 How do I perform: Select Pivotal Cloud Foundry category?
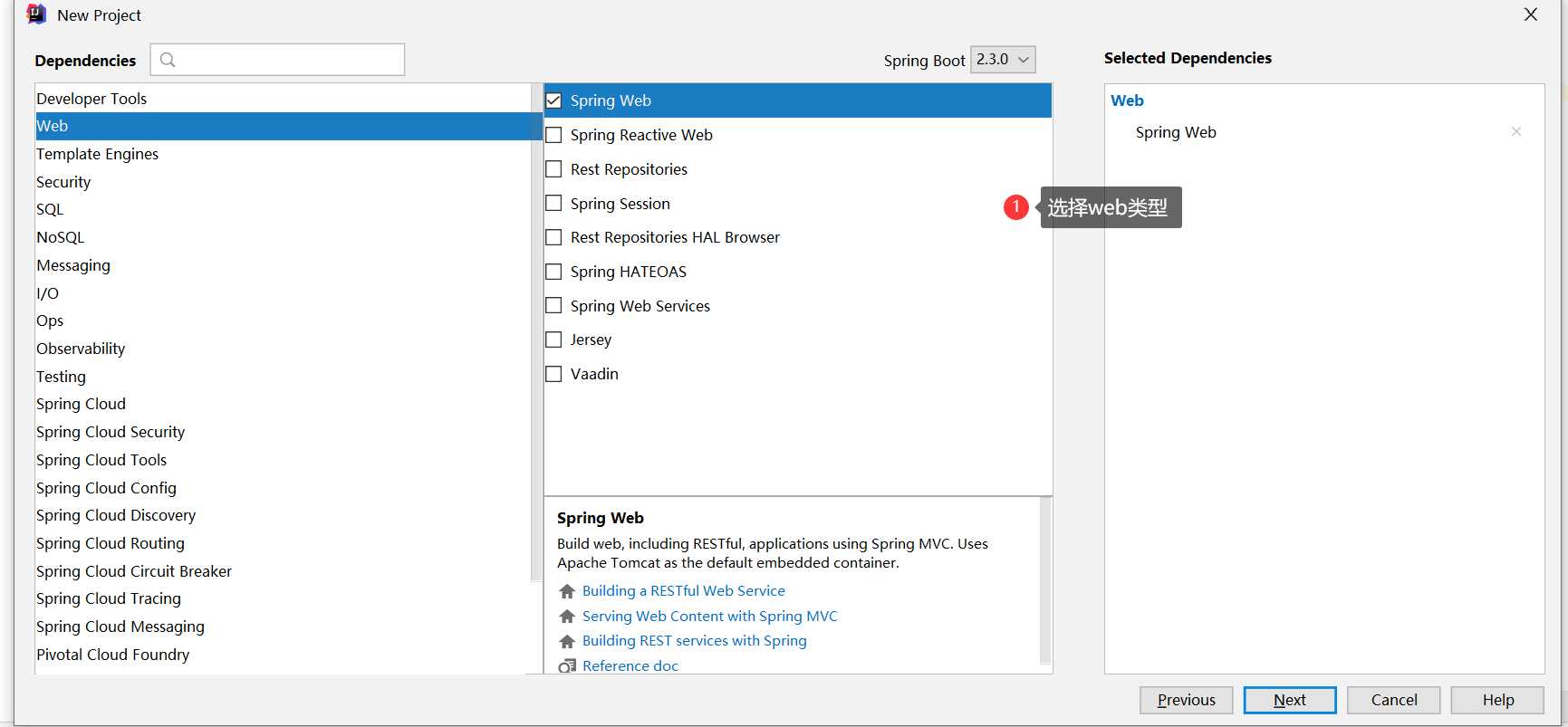(x=283, y=655)
